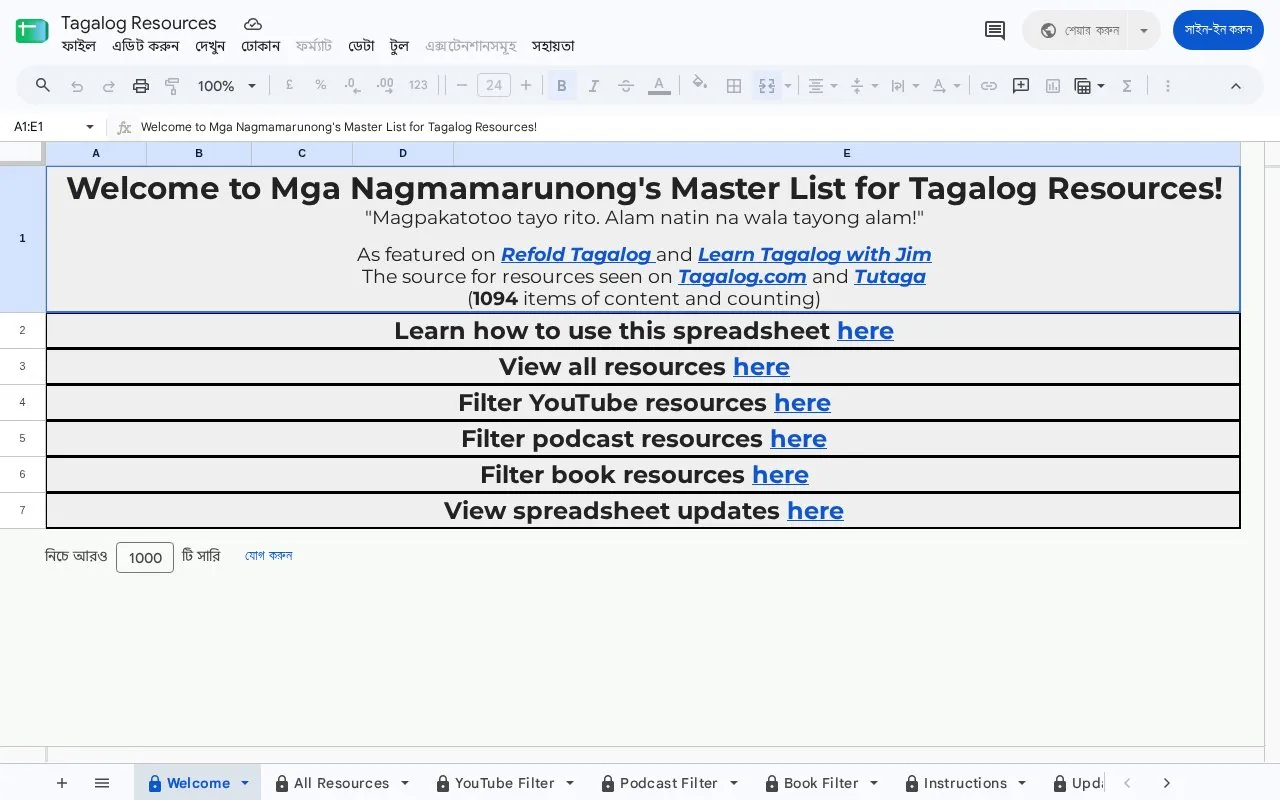Click the যোগ করুন link below the rows

pos(269,556)
